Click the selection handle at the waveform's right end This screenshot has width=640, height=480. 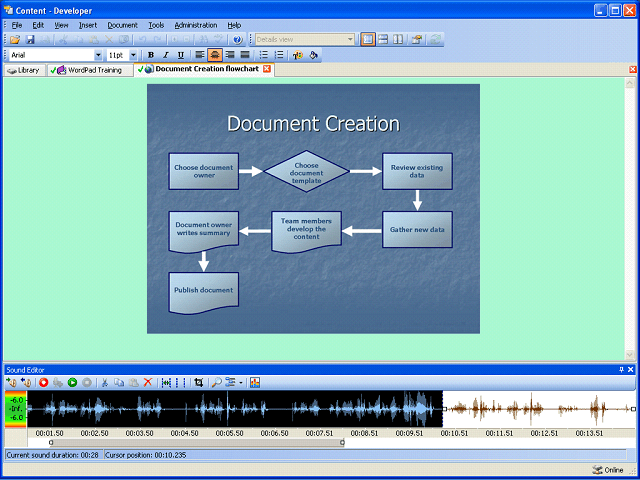pos(633,409)
